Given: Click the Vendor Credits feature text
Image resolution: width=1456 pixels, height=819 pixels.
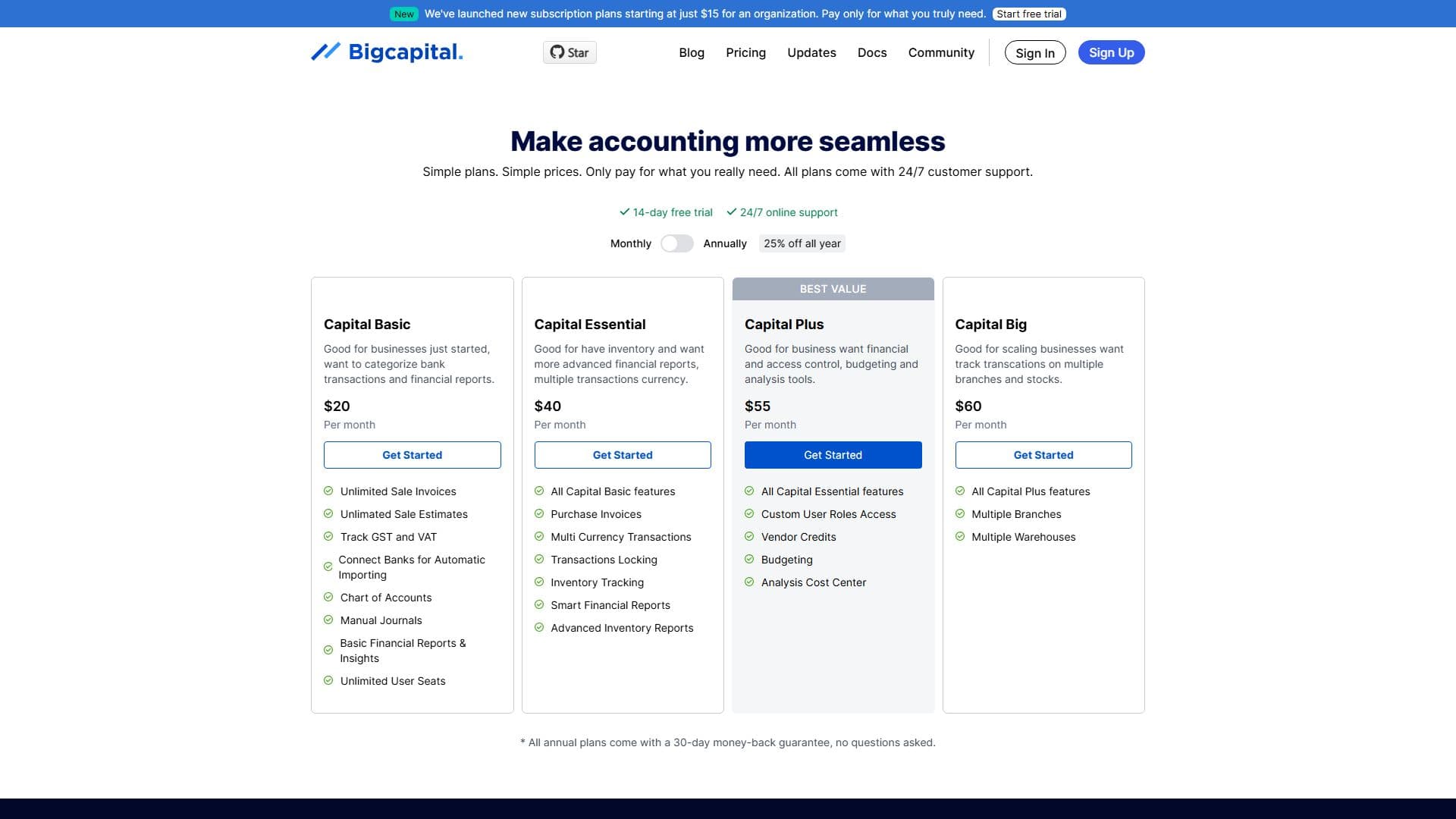Looking at the screenshot, I should pos(799,536).
